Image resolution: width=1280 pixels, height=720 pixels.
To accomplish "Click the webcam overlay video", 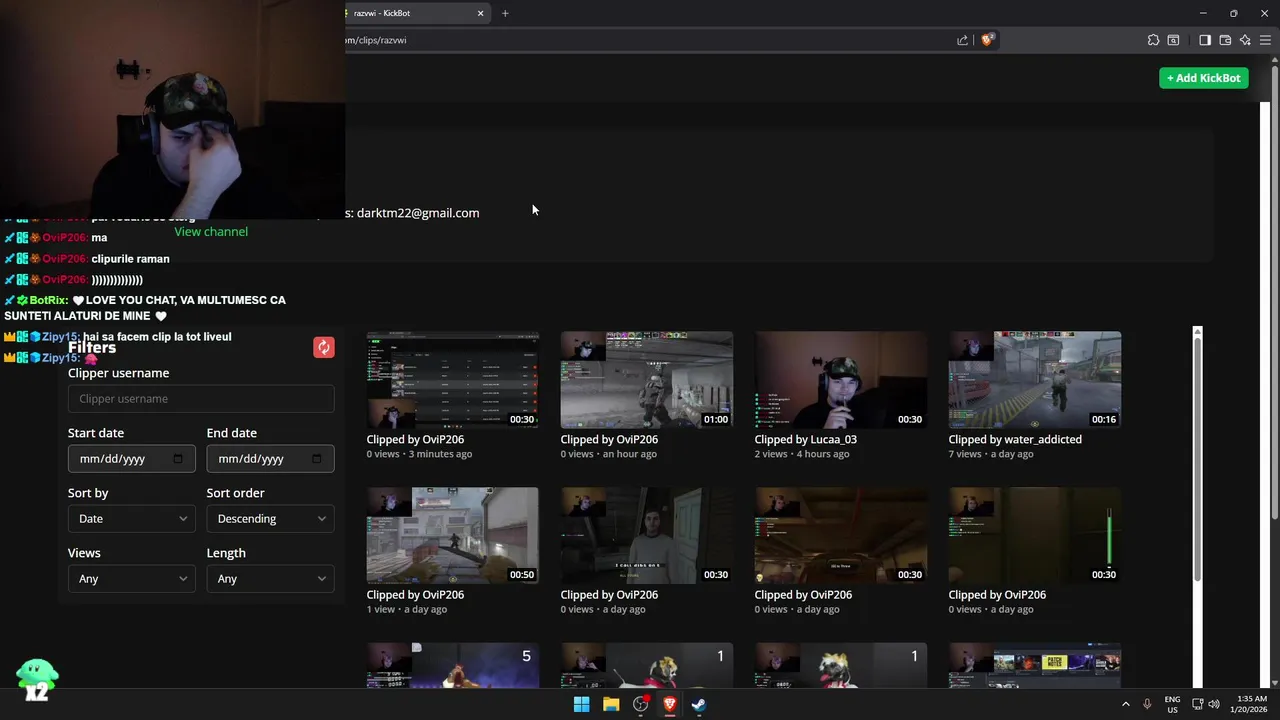I will coord(172,108).
